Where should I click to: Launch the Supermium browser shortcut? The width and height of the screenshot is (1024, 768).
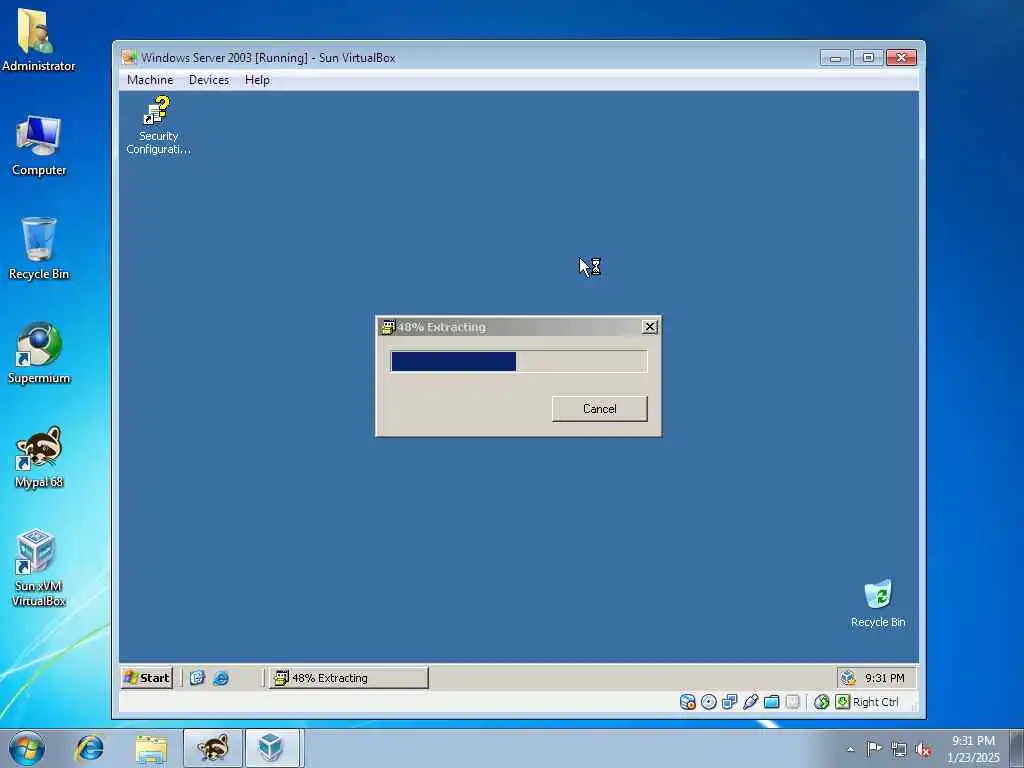point(39,353)
